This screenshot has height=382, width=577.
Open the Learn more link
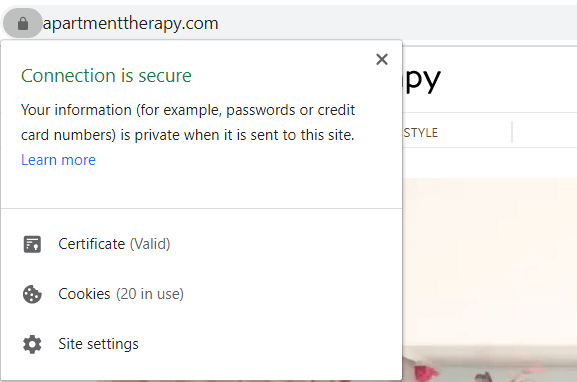[x=59, y=160]
